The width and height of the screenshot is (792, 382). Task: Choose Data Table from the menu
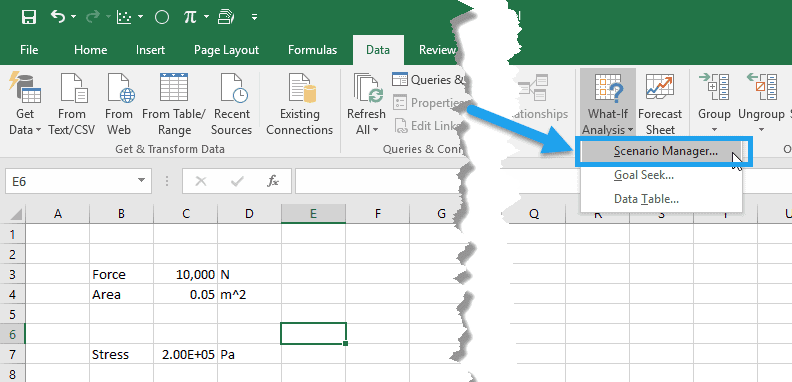click(661, 199)
